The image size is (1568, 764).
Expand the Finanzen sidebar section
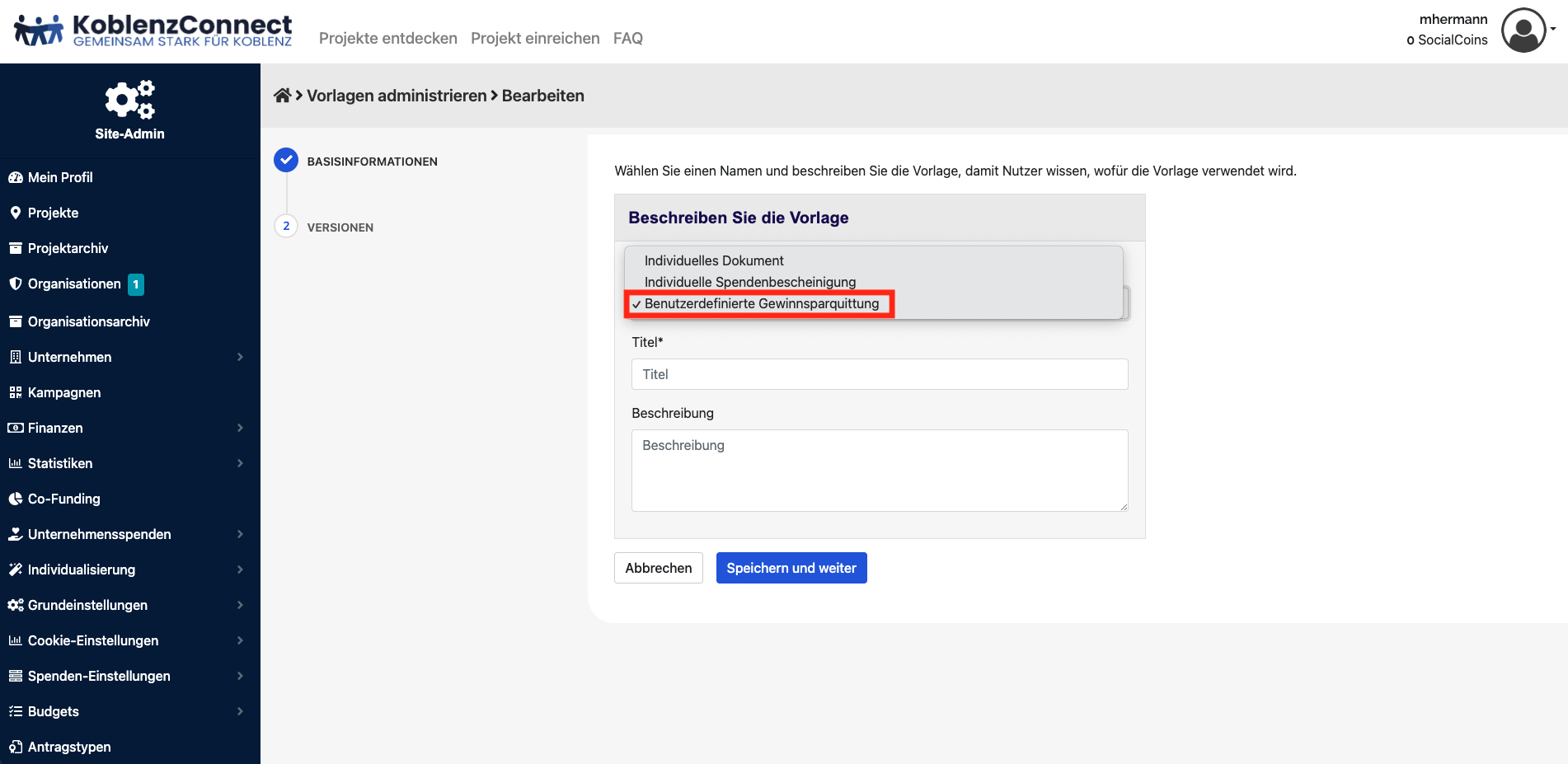pos(240,428)
